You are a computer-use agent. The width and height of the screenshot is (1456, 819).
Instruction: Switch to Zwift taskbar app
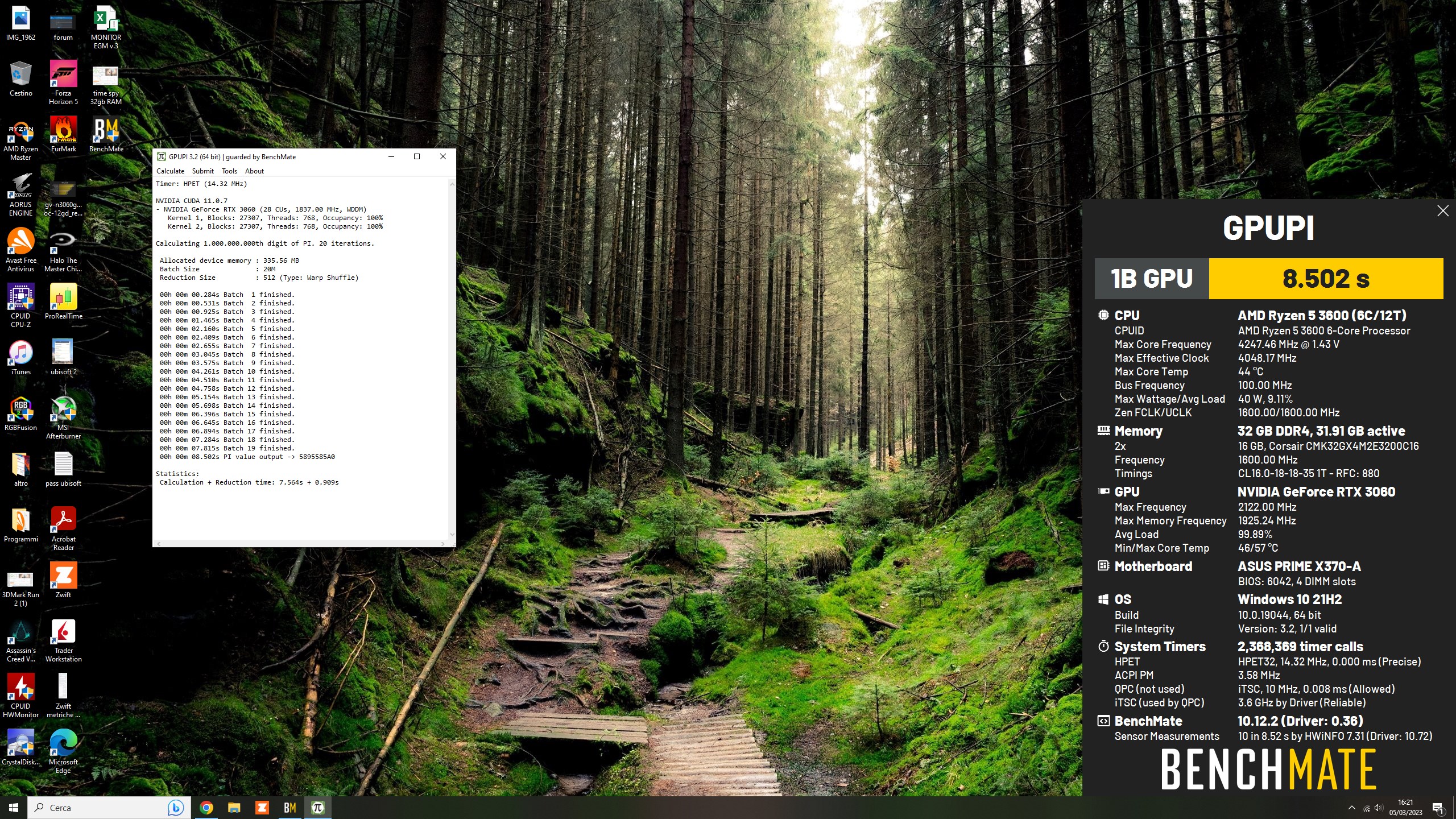pos(262,808)
